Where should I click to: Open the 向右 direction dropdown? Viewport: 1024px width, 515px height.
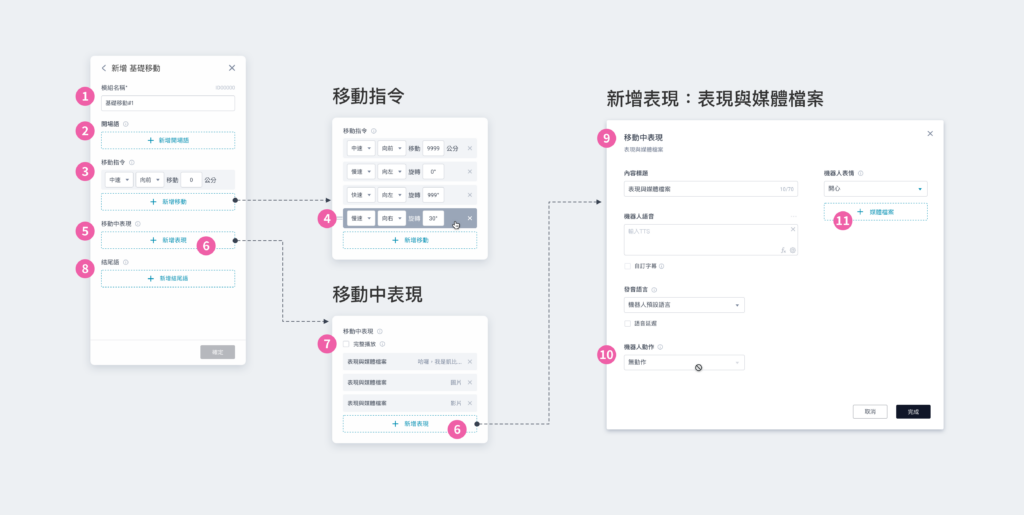(392, 218)
